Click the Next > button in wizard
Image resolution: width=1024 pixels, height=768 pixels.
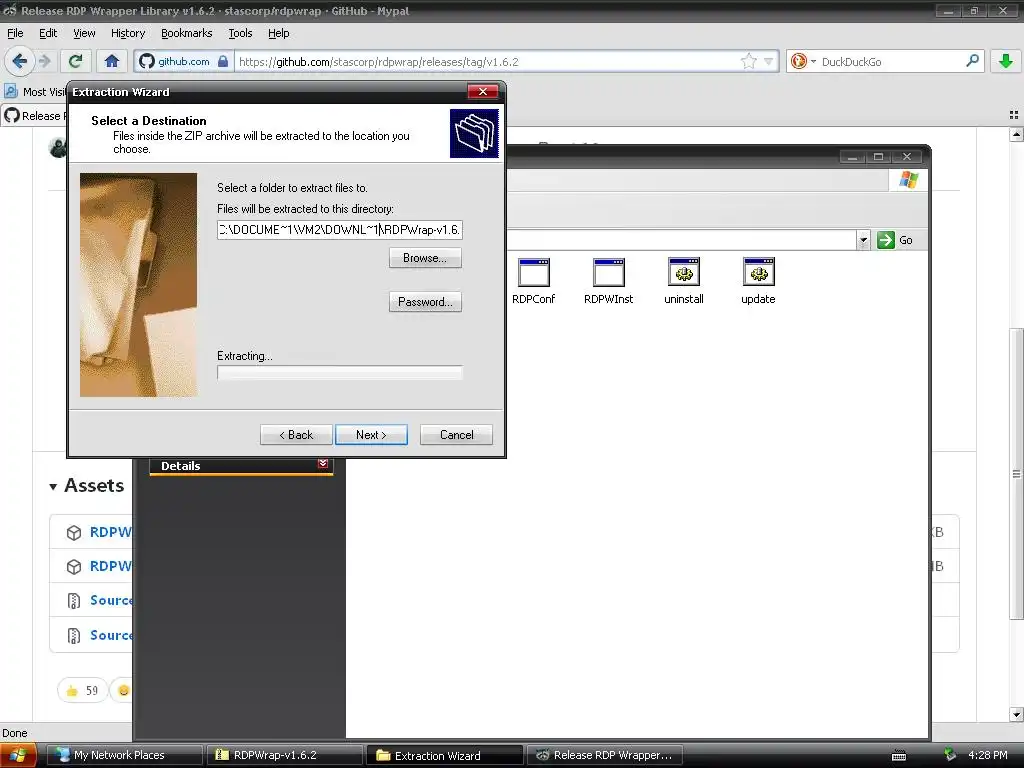pos(371,435)
